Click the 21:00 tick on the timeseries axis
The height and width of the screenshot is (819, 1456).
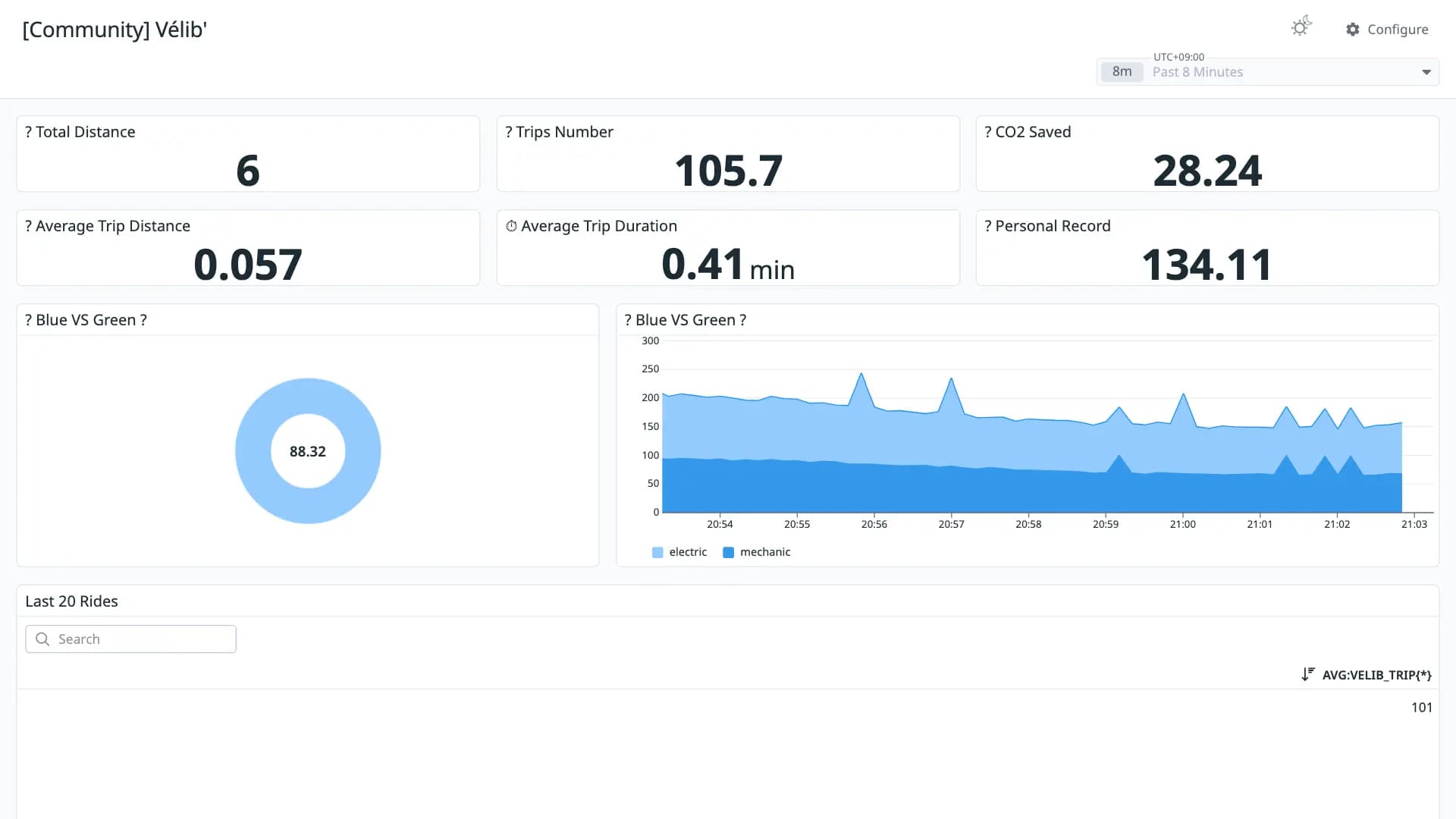click(x=1182, y=524)
